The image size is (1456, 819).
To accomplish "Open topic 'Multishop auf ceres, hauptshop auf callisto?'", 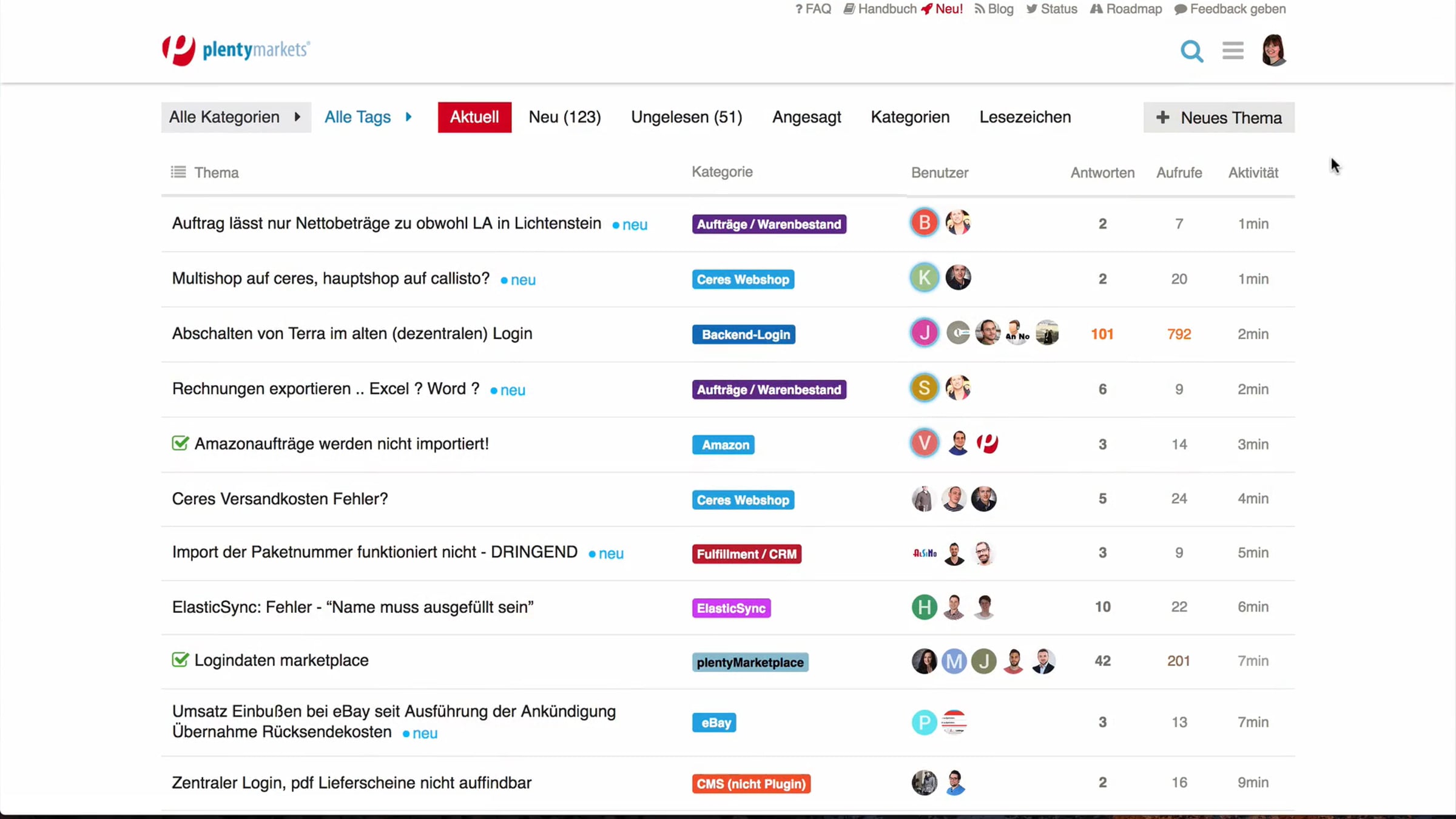I will 331,278.
